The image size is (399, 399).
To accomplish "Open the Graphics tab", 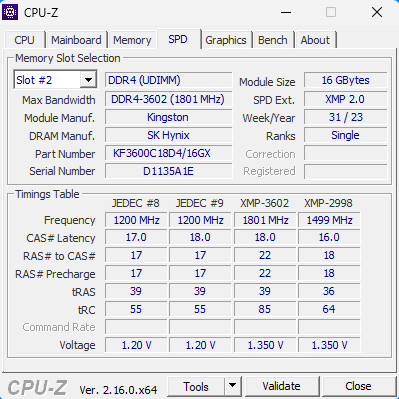I will pyautogui.click(x=226, y=40).
